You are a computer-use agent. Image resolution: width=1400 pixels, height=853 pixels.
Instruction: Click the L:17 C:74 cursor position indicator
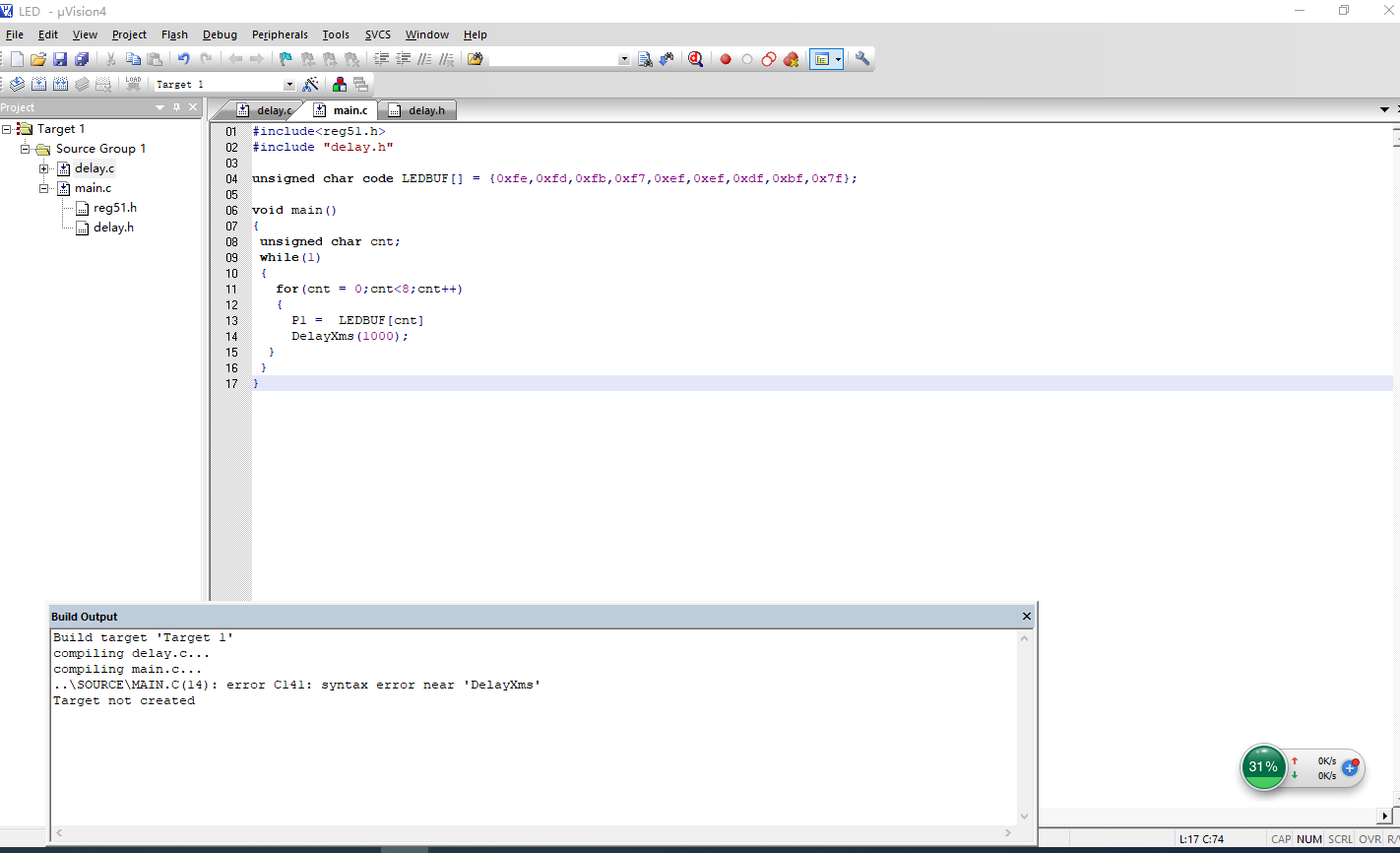tap(1201, 839)
